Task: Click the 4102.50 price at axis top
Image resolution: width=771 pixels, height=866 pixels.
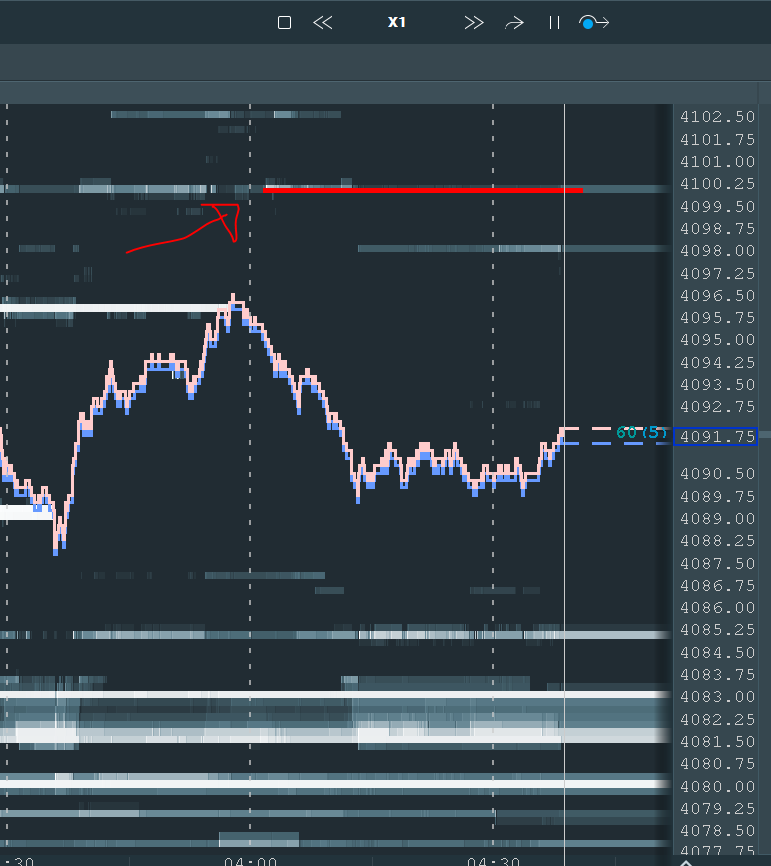Action: (717, 117)
